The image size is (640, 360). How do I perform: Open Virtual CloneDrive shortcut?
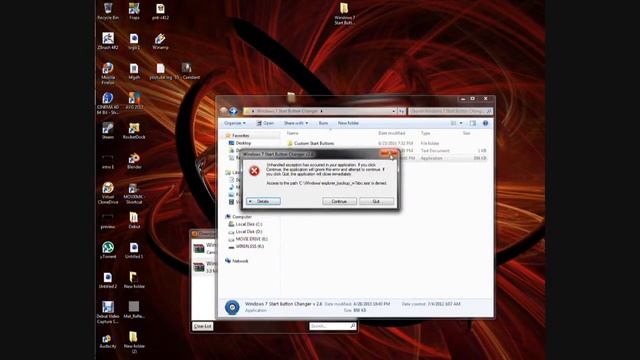click(108, 193)
